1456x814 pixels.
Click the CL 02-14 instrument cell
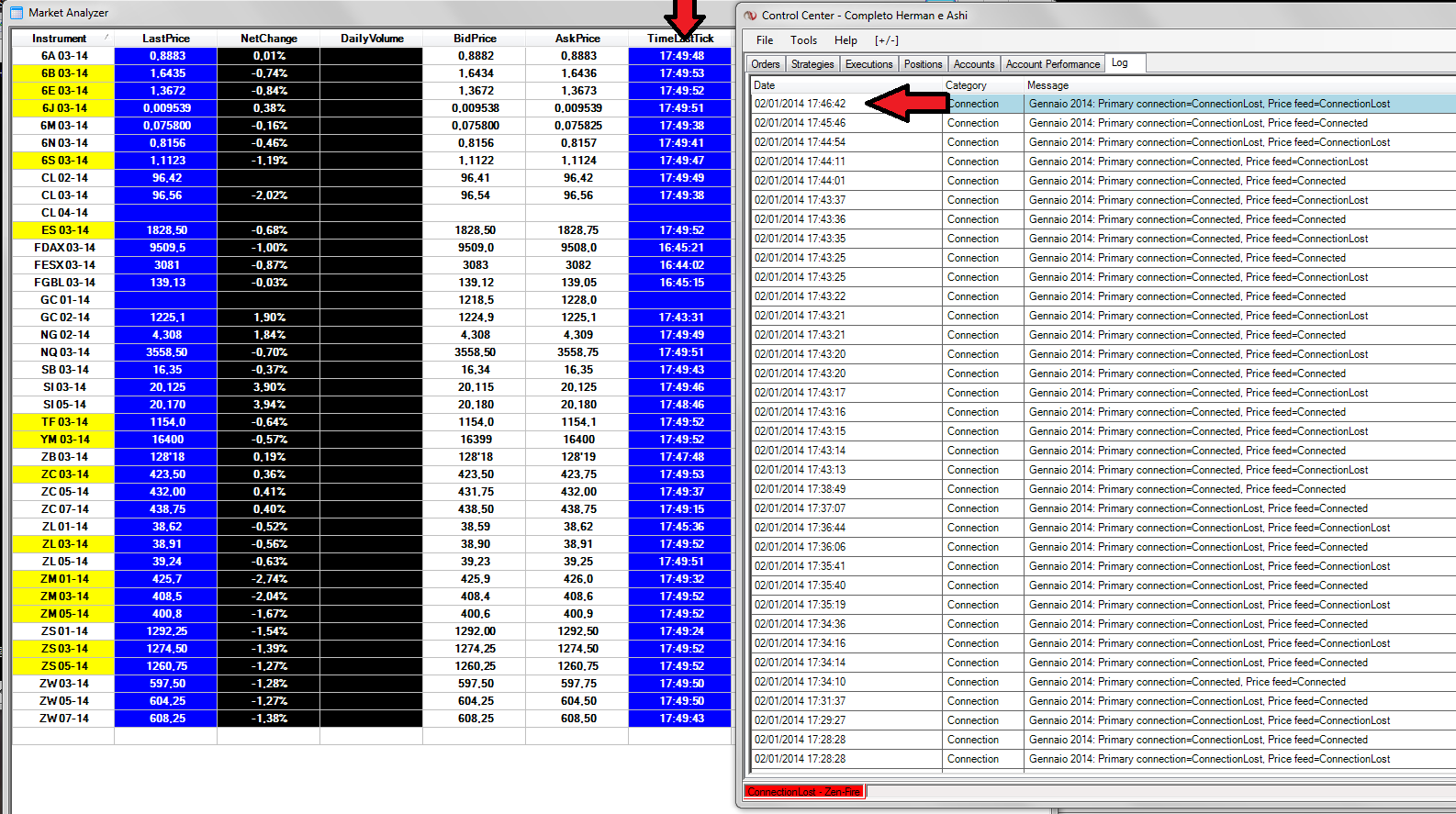63,178
